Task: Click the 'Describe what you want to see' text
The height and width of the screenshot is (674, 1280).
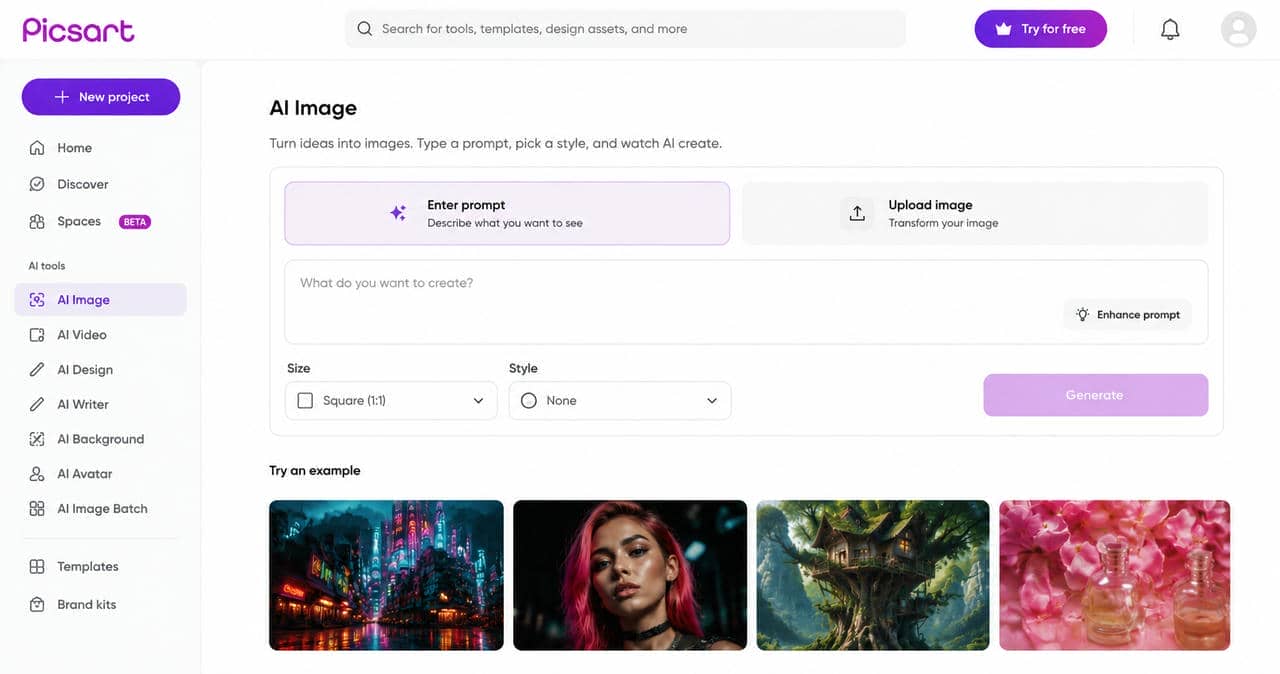Action: pos(505,223)
